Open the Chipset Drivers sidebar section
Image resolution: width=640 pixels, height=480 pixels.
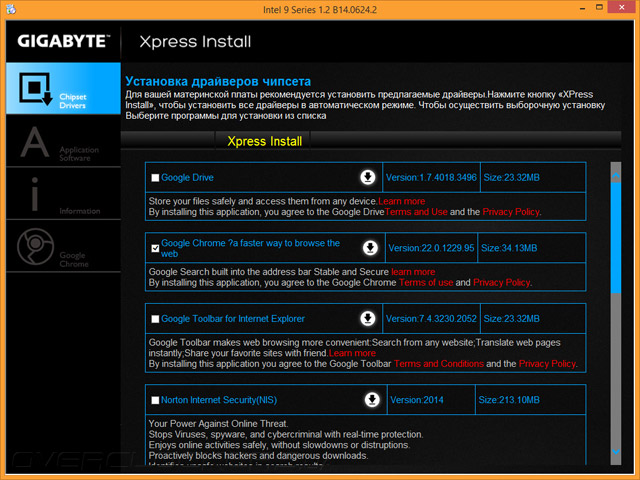(63, 88)
